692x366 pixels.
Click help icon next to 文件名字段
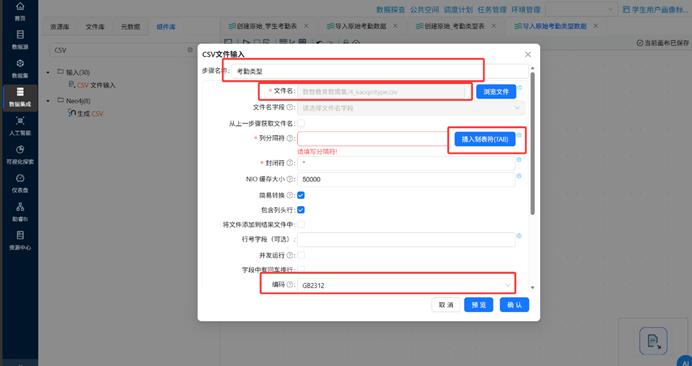290,107
